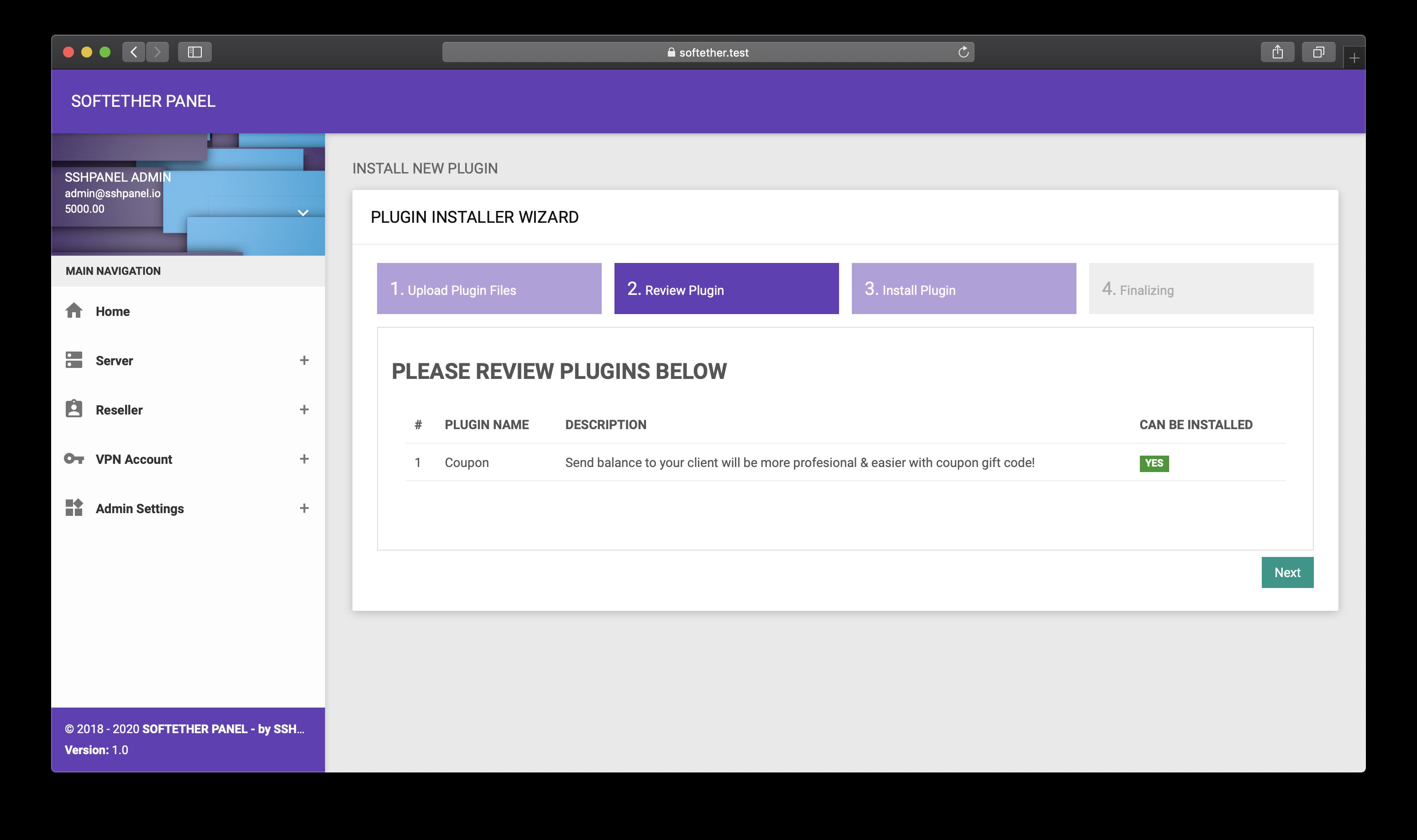Click the SSHPANEL ADMIN user name

pyautogui.click(x=118, y=177)
